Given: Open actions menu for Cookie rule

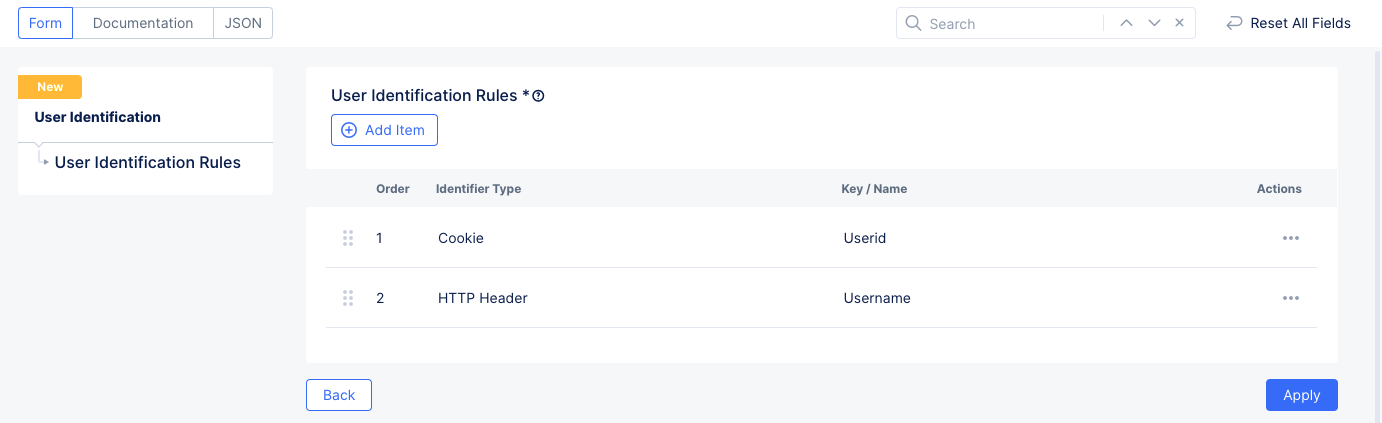Looking at the screenshot, I should (x=1290, y=238).
